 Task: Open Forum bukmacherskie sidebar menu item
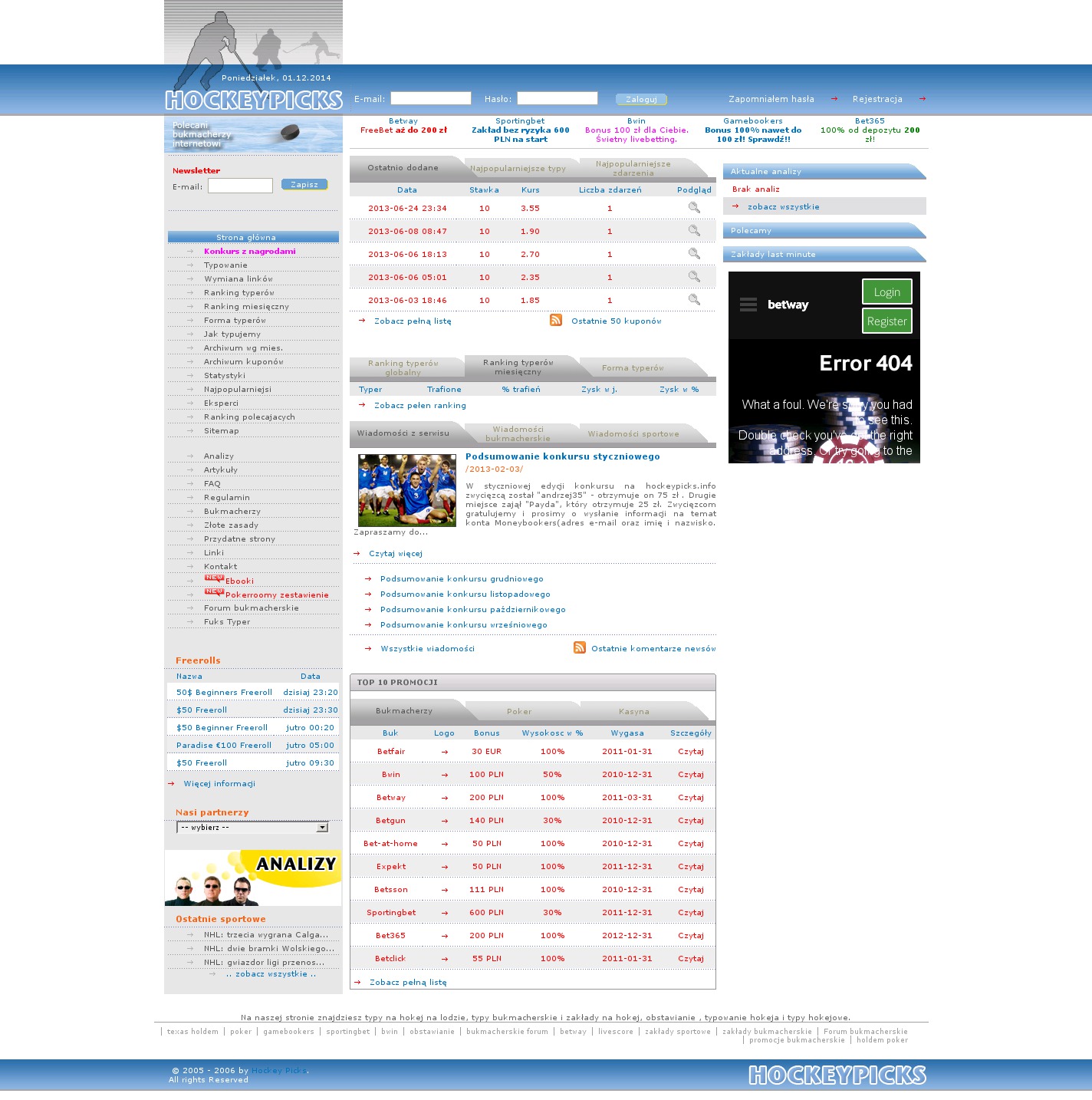click(252, 608)
